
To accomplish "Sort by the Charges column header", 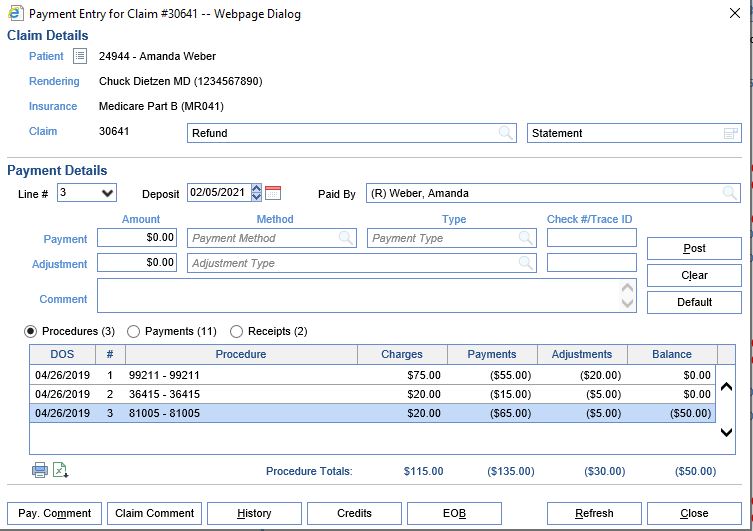I will click(401, 354).
